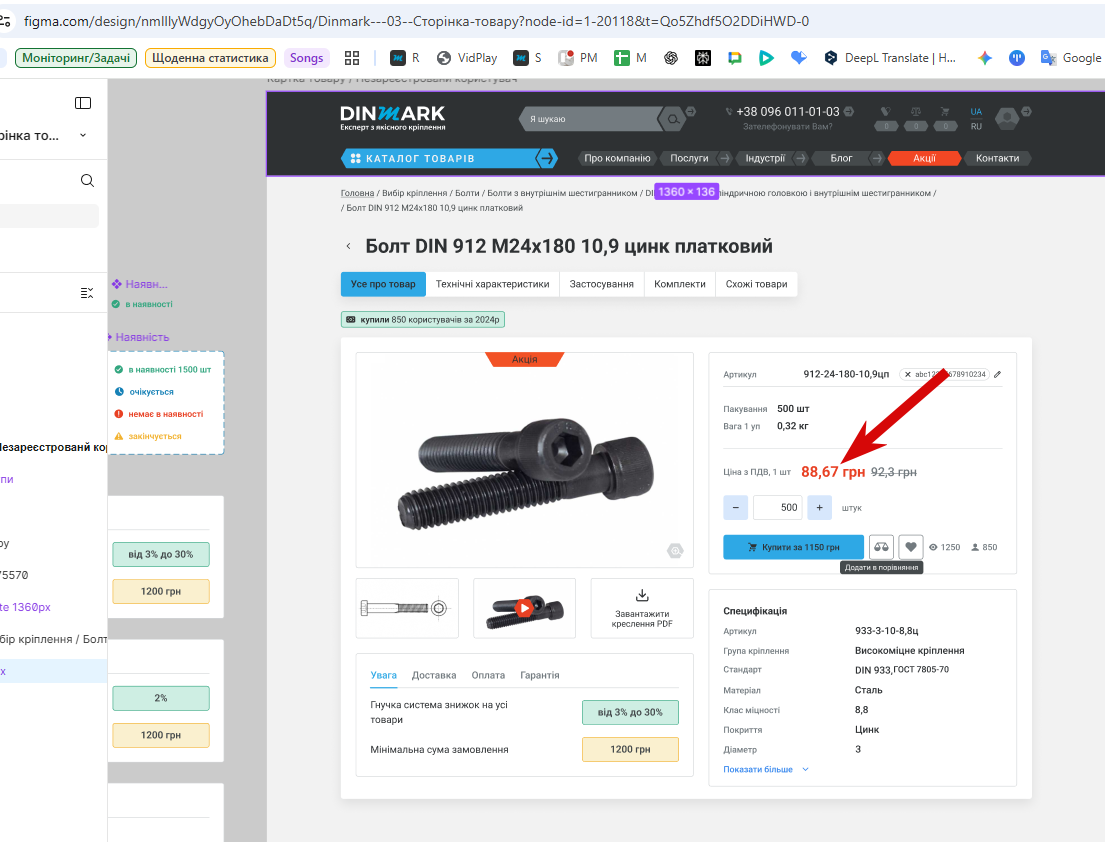
Task: Open the Моніторинг/Задачі bookmark
Action: coord(75,58)
